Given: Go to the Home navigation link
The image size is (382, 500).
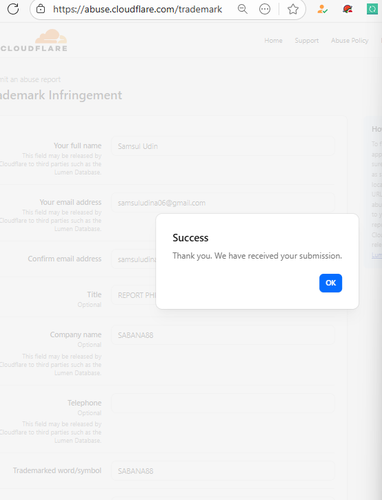Looking at the screenshot, I should [273, 40].
